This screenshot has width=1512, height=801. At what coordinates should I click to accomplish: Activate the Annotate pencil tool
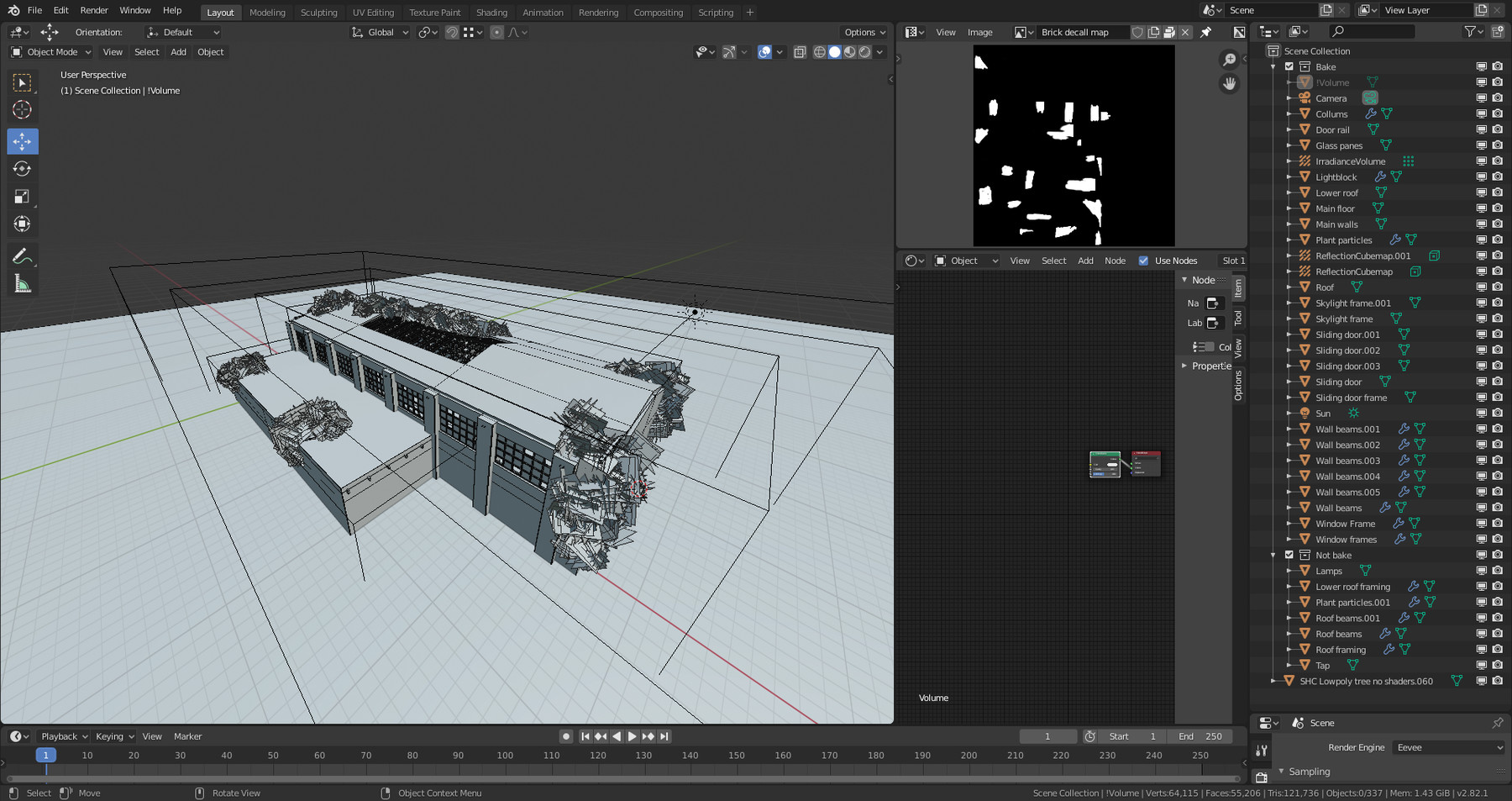(x=23, y=256)
